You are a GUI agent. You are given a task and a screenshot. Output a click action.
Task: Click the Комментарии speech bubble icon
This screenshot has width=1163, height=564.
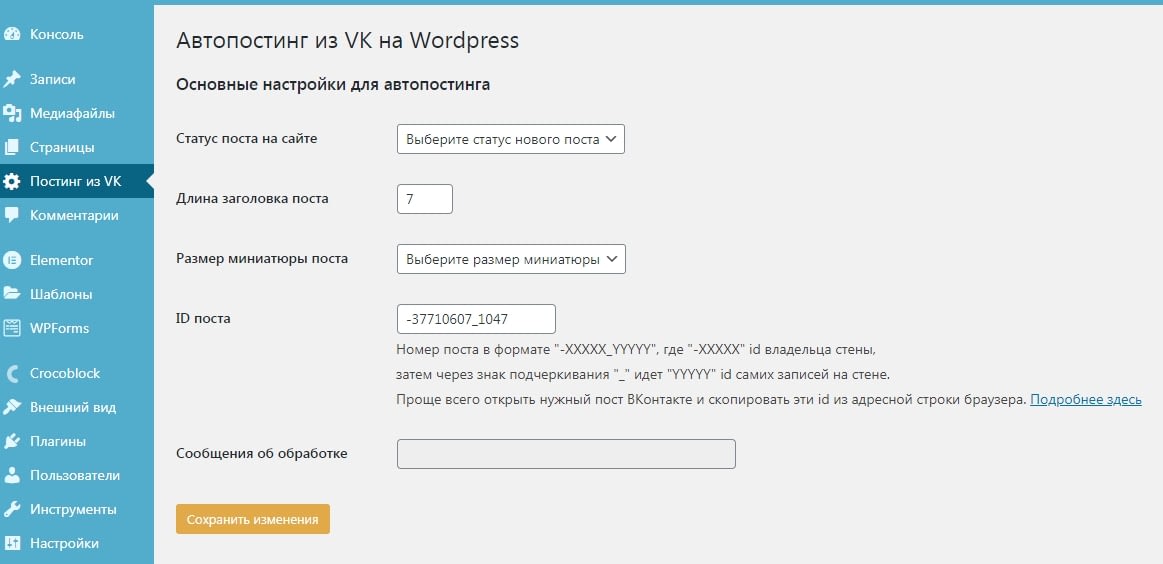(x=12, y=215)
